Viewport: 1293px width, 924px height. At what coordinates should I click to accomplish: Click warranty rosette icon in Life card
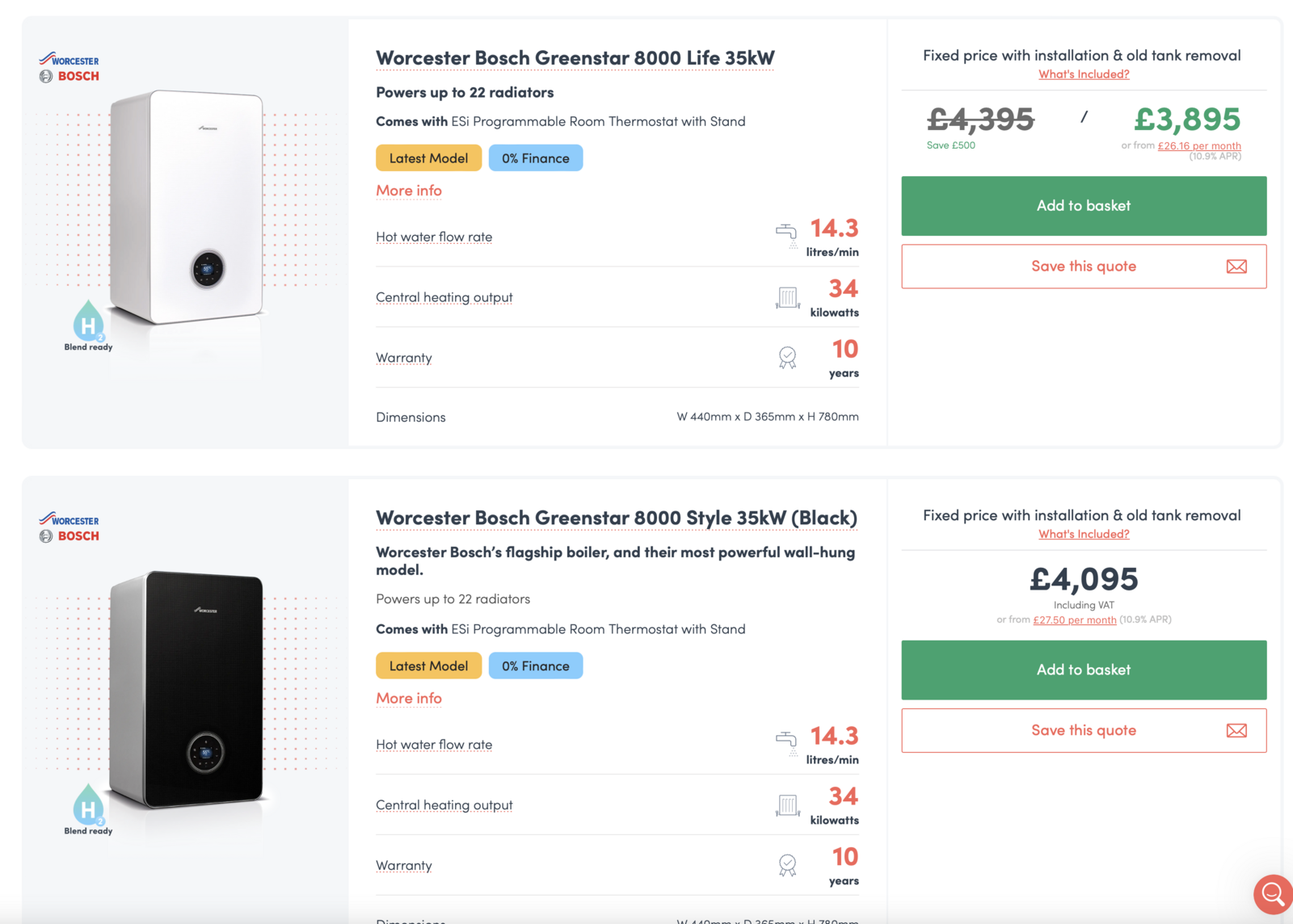[x=787, y=357]
